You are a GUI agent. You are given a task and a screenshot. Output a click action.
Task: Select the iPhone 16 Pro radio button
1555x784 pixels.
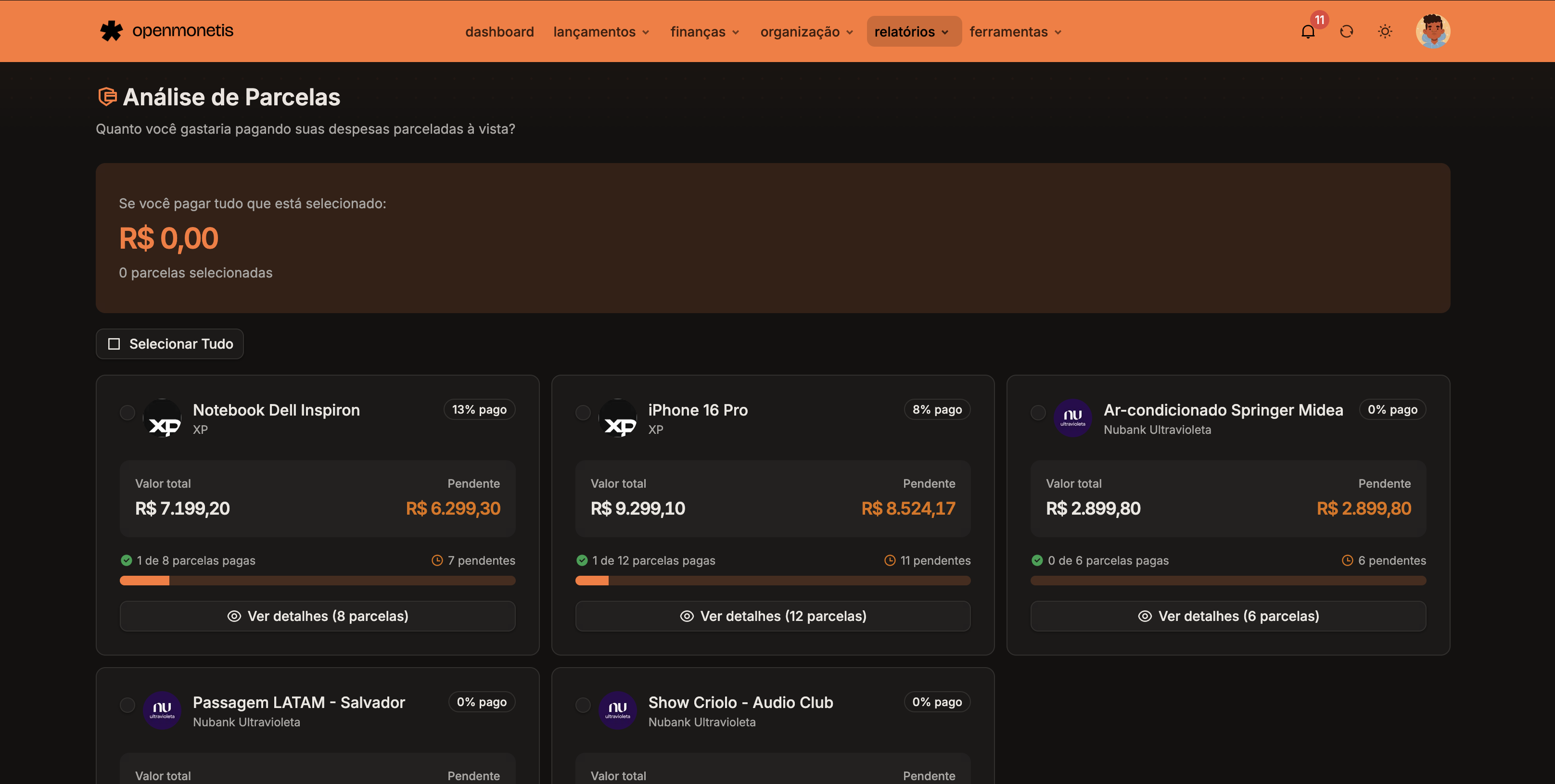point(583,413)
